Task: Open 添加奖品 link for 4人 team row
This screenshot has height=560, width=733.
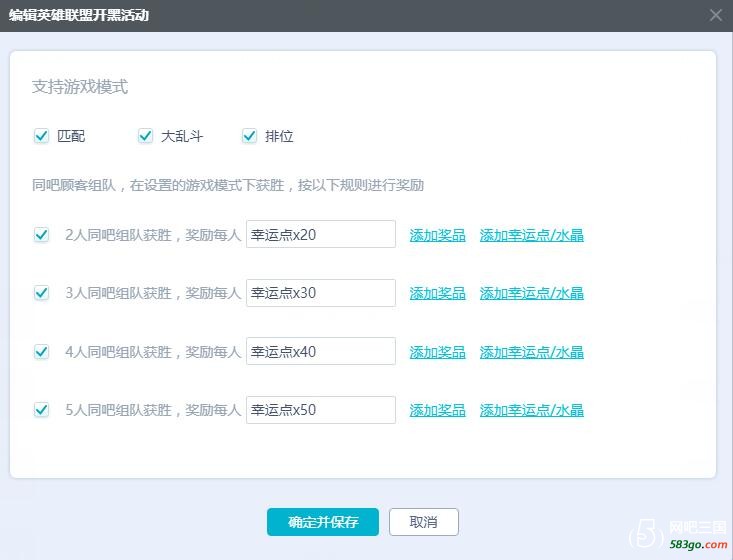Action: pos(438,352)
